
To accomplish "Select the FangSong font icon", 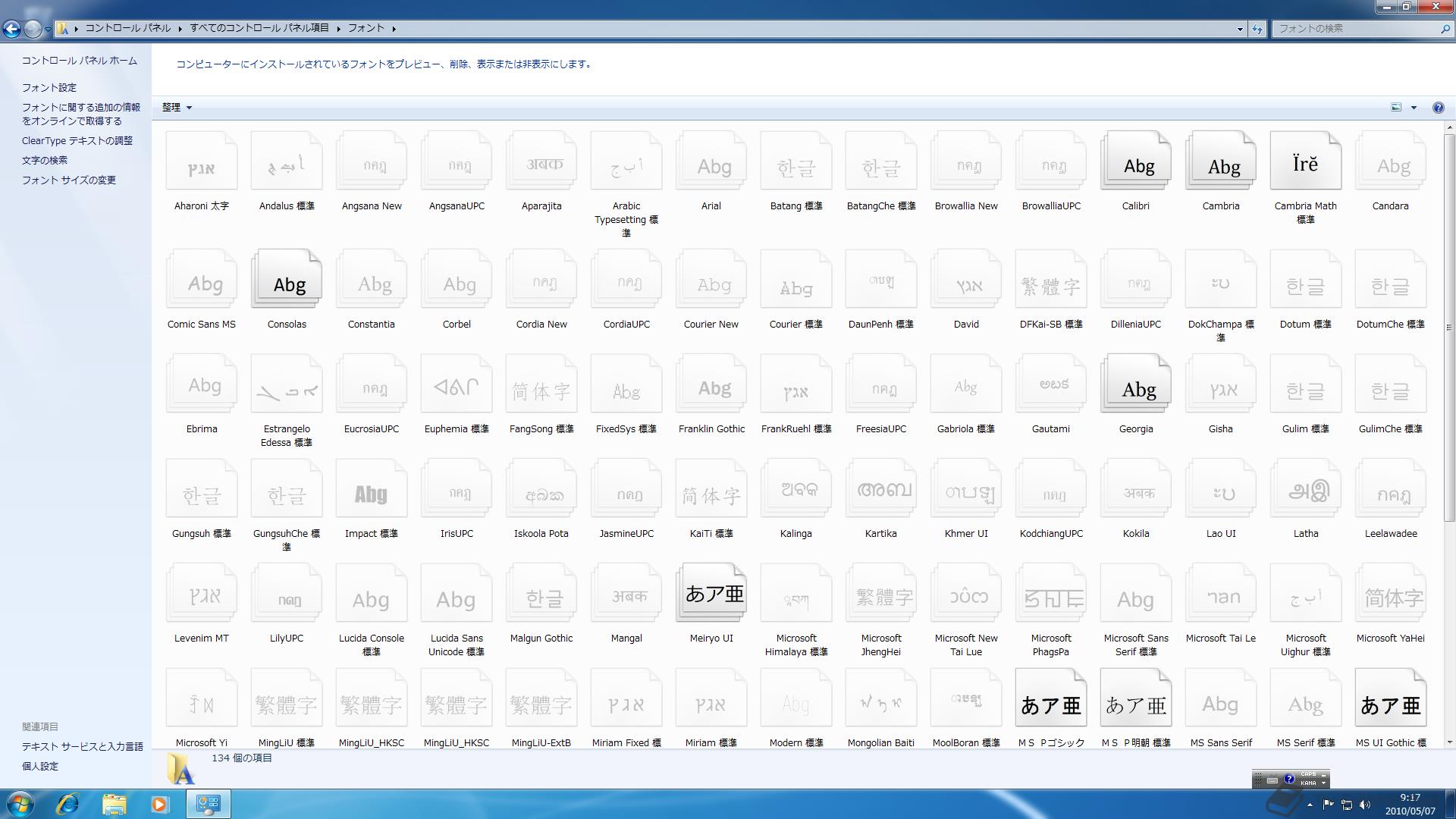I will point(541,384).
